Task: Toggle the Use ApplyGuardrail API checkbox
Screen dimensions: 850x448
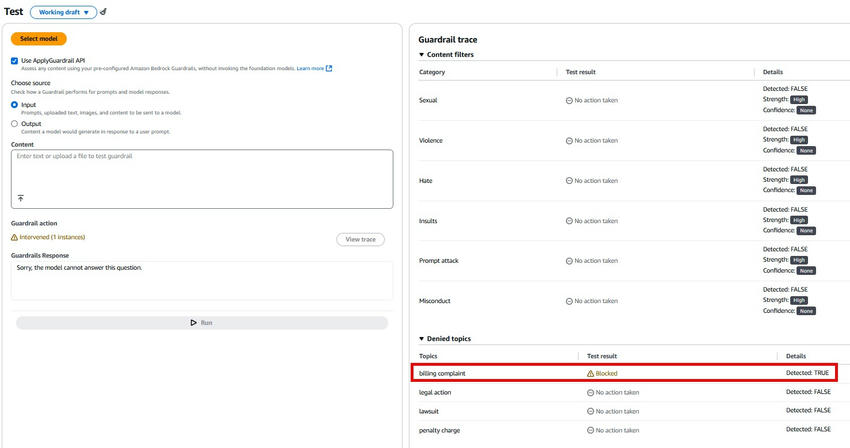Action: (15, 61)
